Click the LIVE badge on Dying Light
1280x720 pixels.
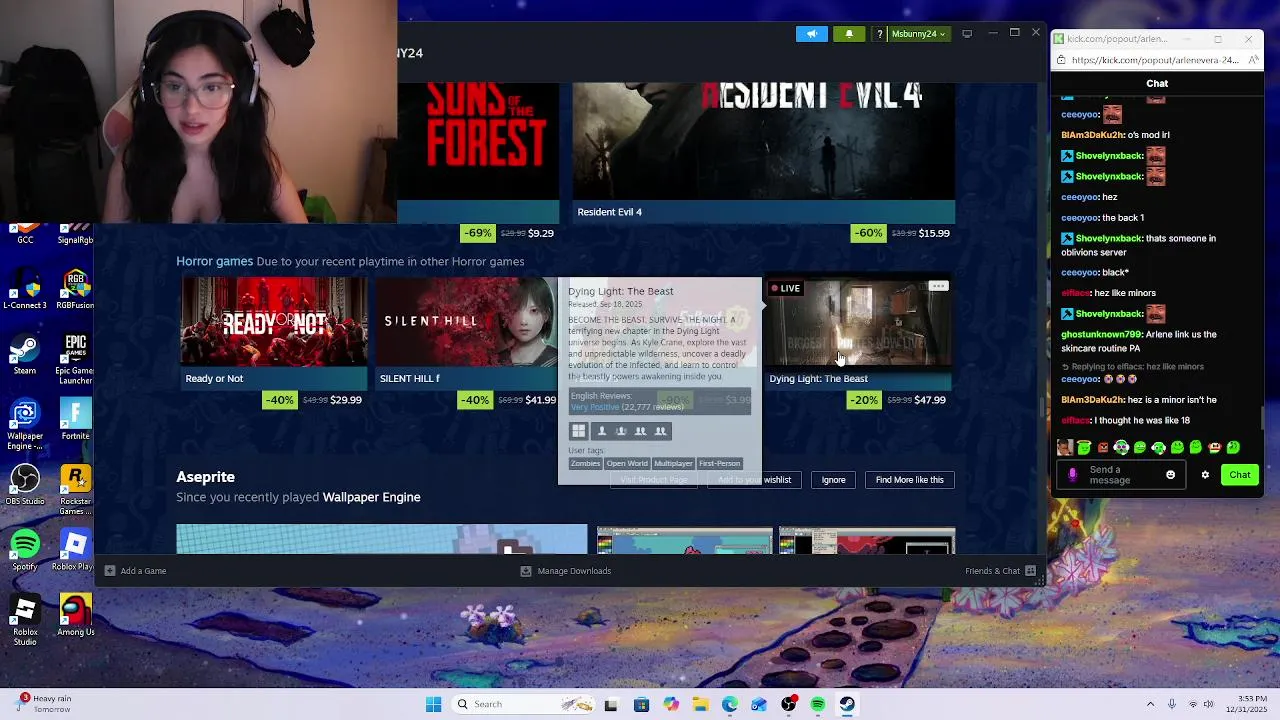(785, 288)
